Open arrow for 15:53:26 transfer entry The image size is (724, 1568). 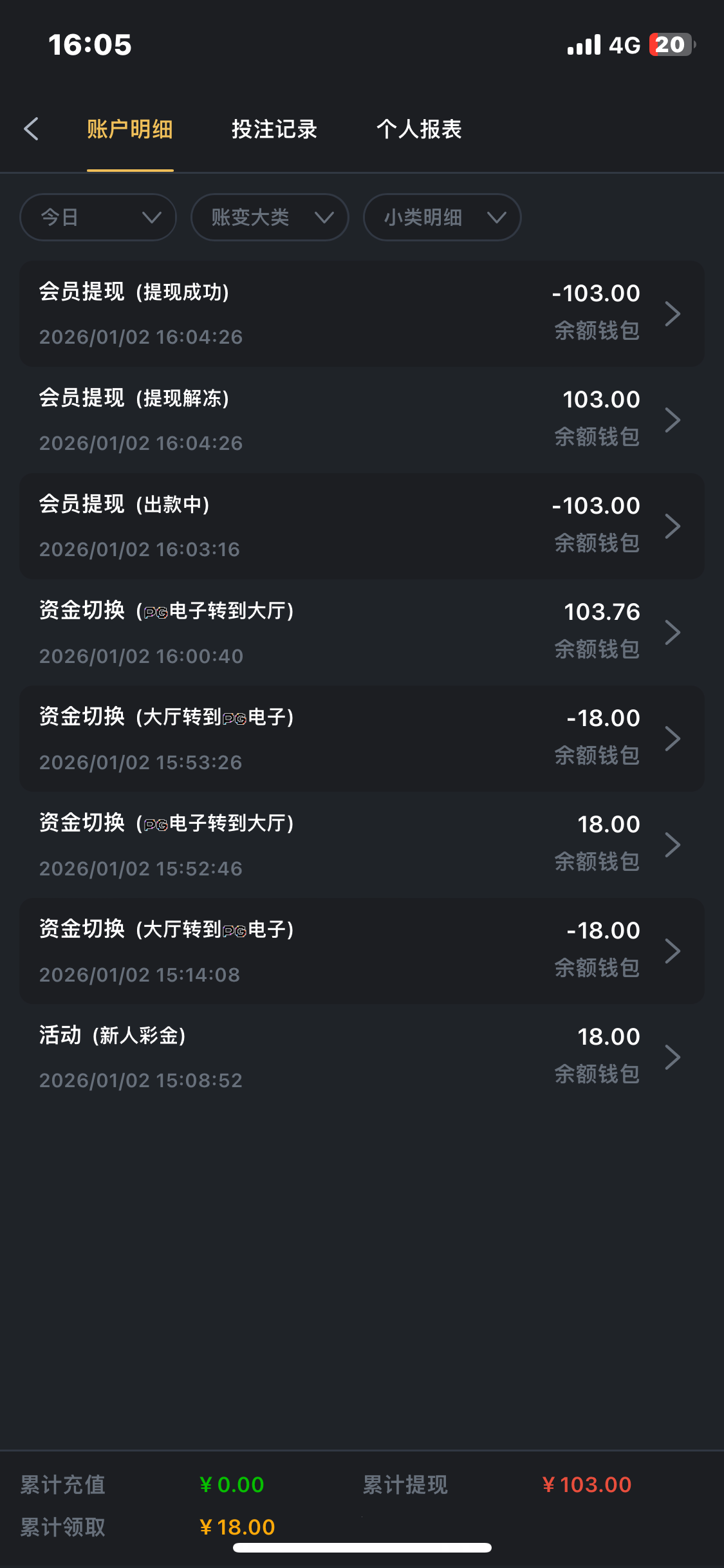(x=673, y=739)
